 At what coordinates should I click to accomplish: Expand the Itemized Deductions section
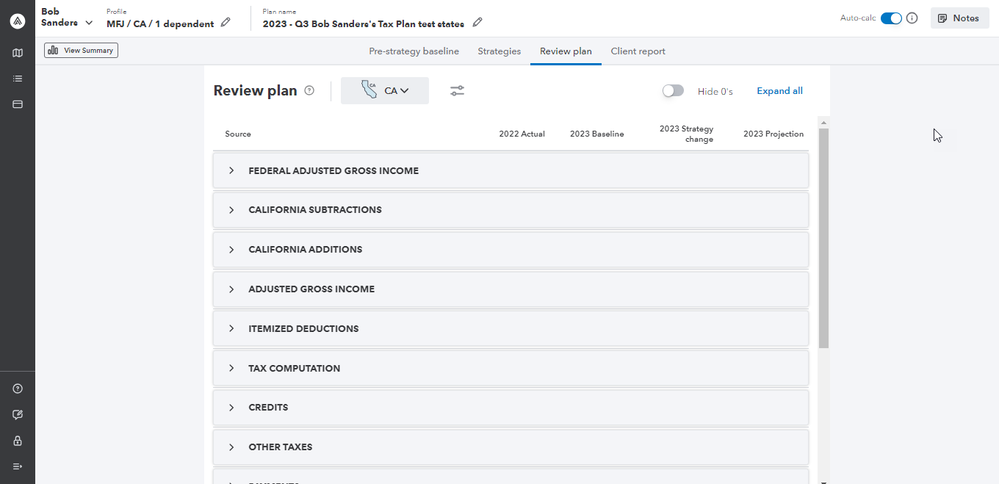[x=231, y=329]
